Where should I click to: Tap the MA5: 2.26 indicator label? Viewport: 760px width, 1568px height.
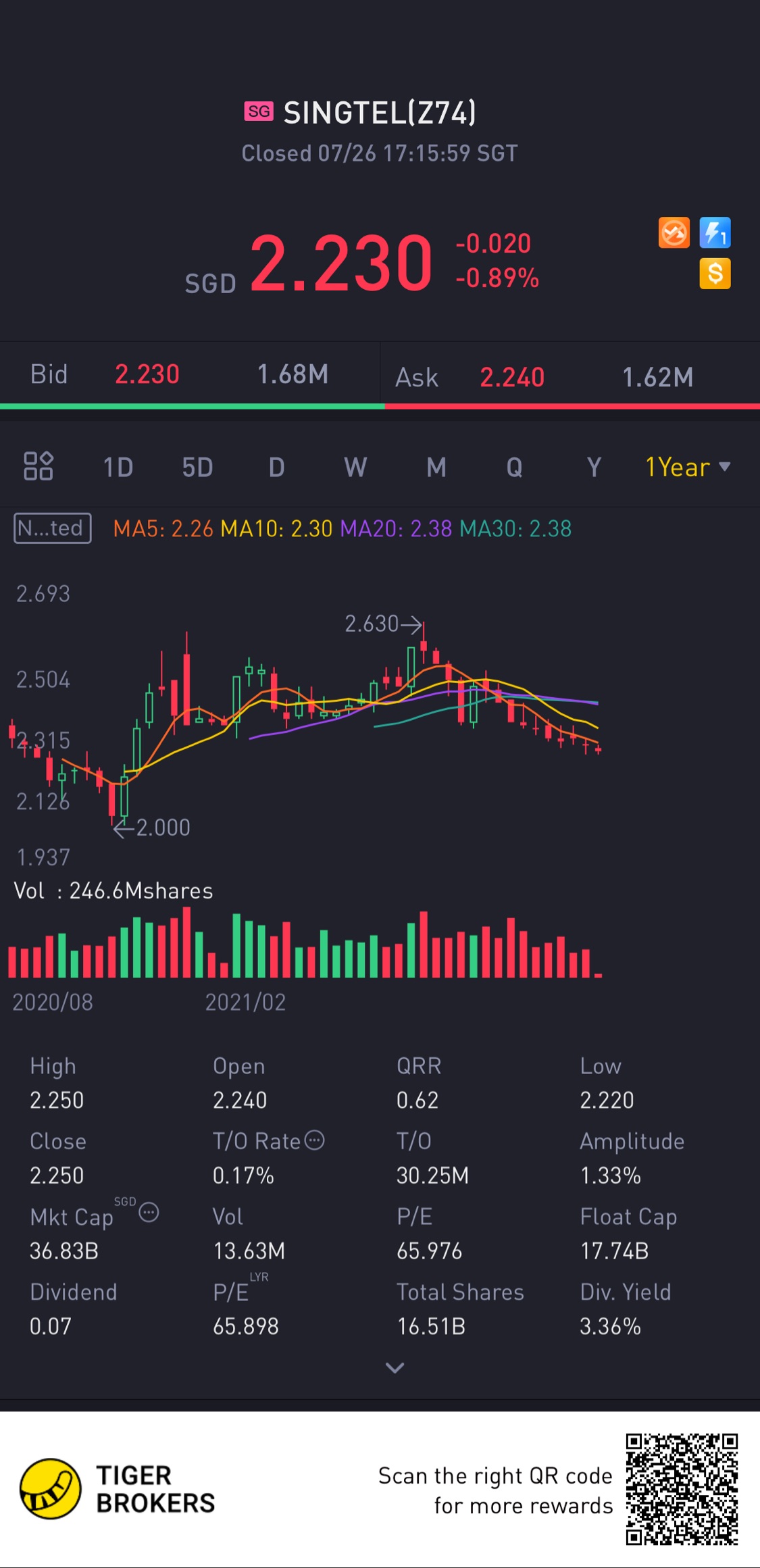pyautogui.click(x=163, y=528)
